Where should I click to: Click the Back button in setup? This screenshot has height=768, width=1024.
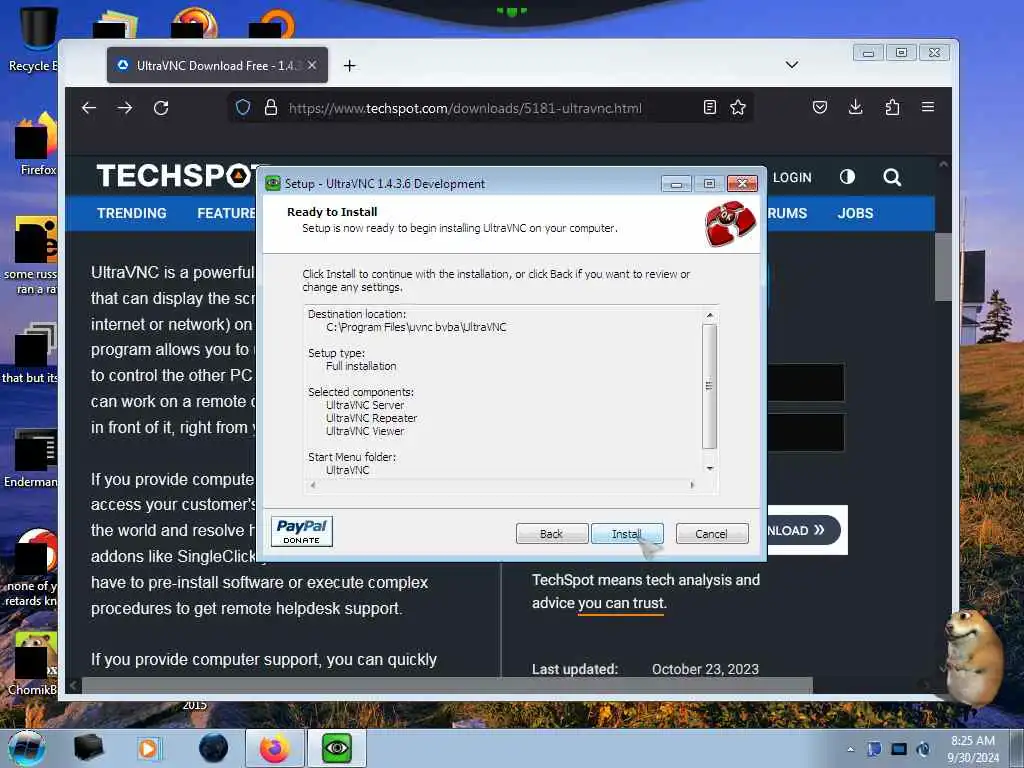click(x=552, y=534)
